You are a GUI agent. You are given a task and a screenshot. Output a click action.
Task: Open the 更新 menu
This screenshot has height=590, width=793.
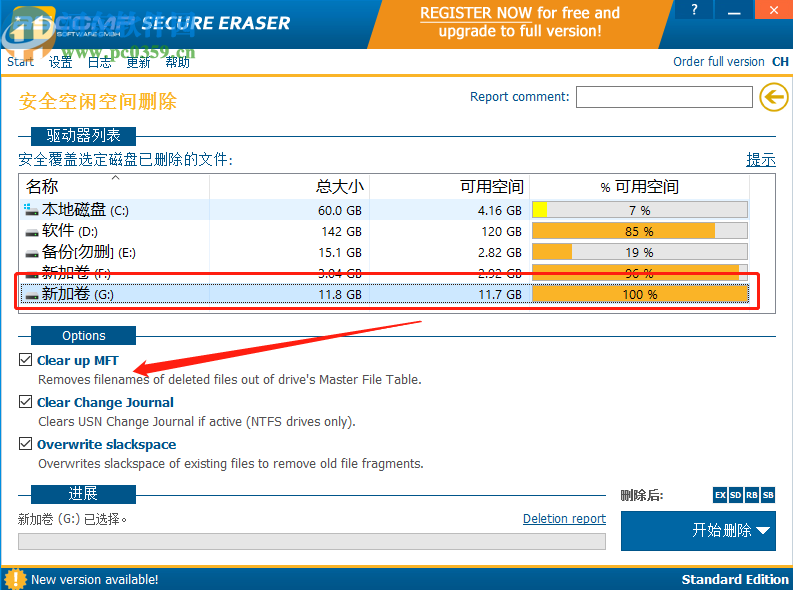138,62
